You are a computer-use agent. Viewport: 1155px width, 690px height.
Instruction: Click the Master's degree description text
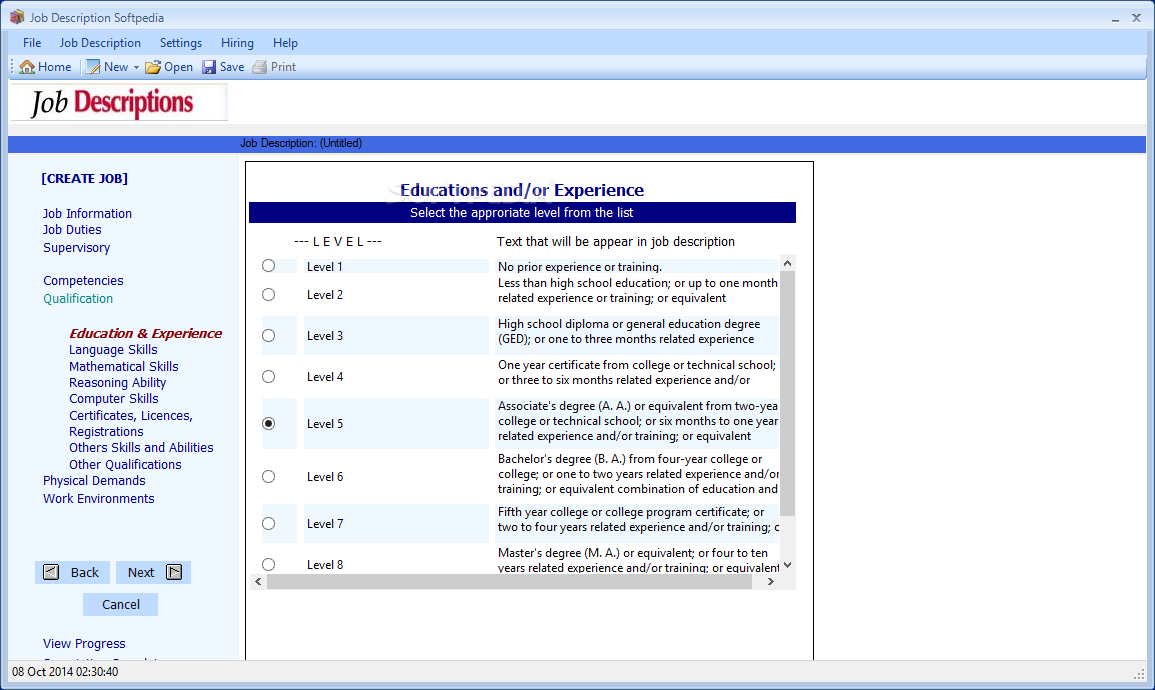pyautogui.click(x=638, y=560)
